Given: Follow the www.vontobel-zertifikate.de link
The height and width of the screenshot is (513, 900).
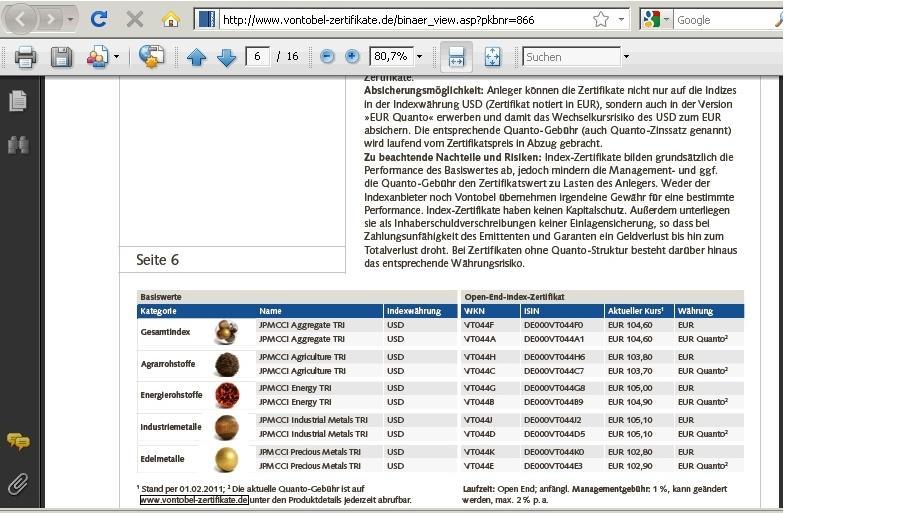Looking at the screenshot, I should (194, 500).
